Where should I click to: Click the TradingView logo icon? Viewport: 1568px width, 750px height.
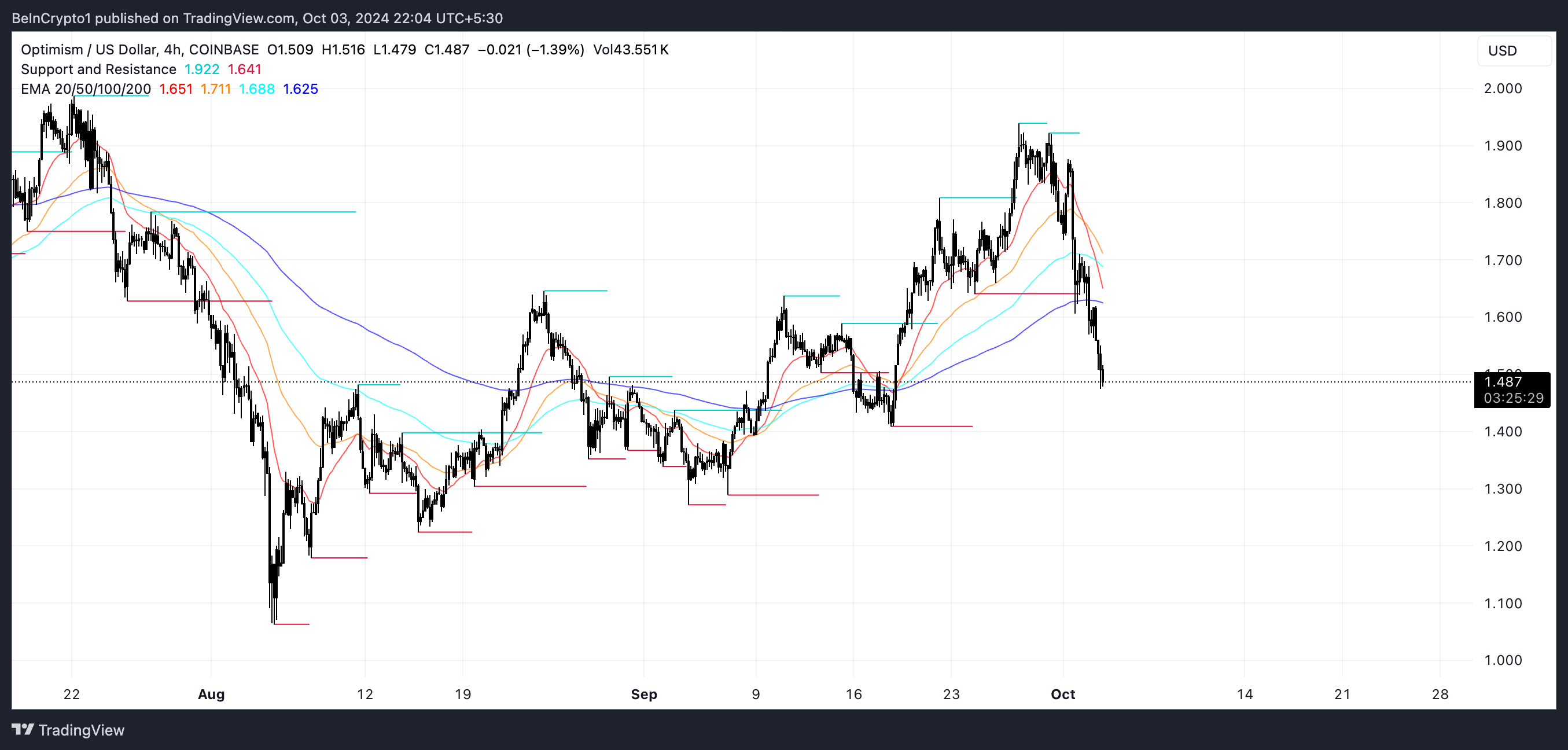click(23, 729)
